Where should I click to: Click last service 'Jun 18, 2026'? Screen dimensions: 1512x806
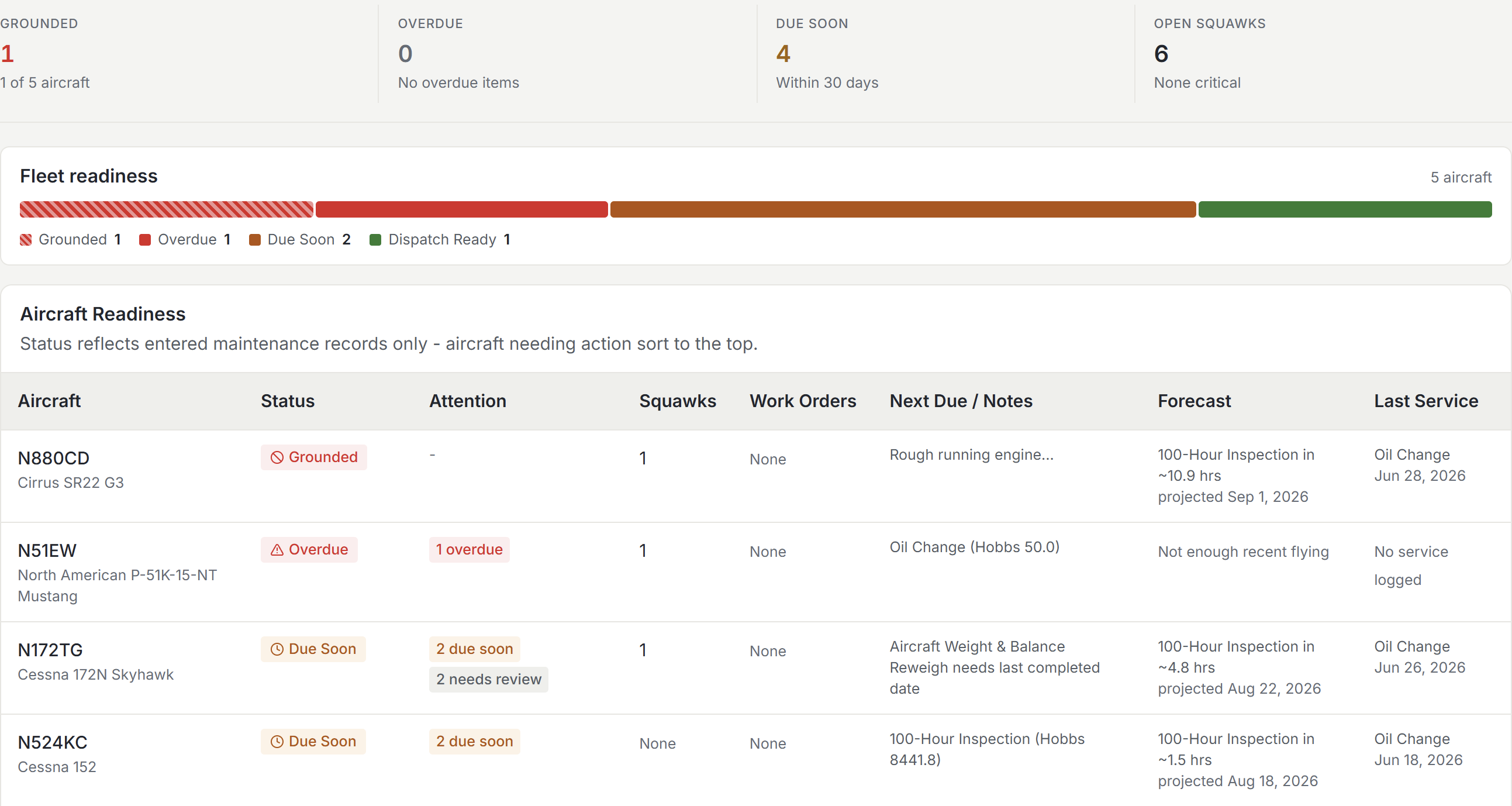click(1418, 761)
